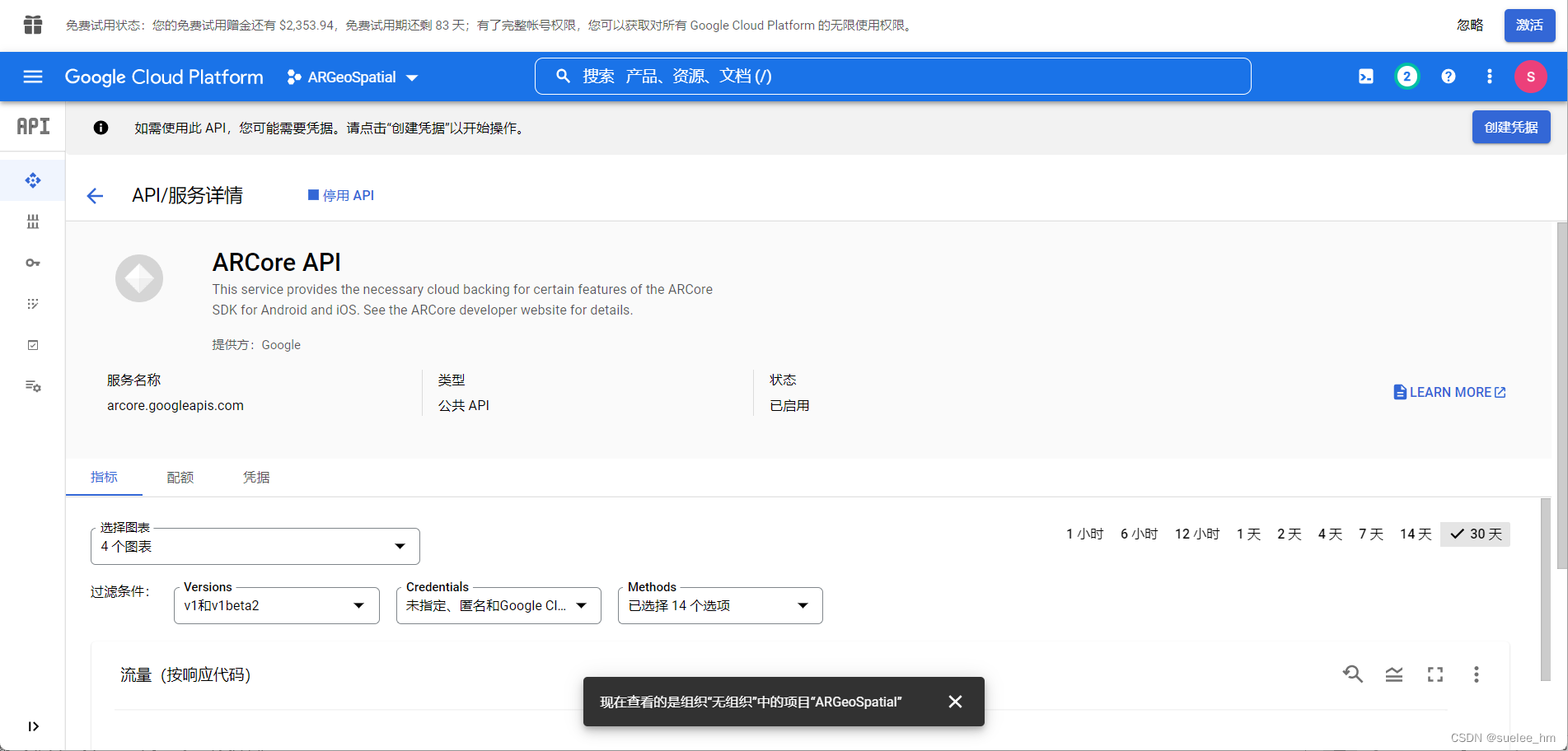This screenshot has height=751, width=1568.
Task: Click the 公共 API type value
Action: coord(464,406)
